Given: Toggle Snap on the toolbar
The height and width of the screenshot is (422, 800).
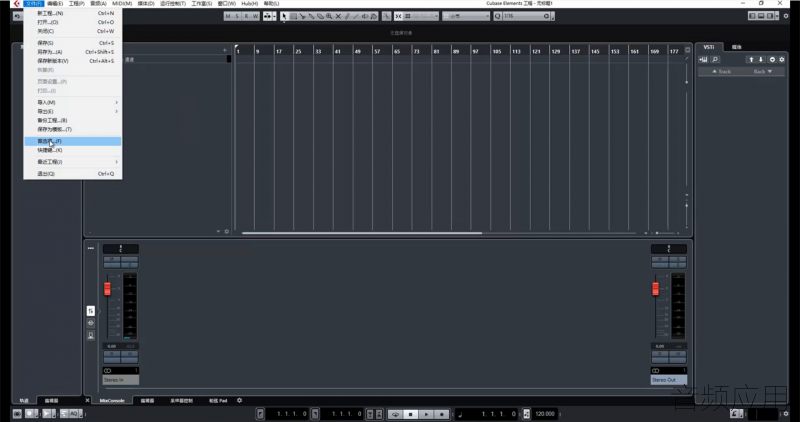Looking at the screenshot, I should 398,16.
